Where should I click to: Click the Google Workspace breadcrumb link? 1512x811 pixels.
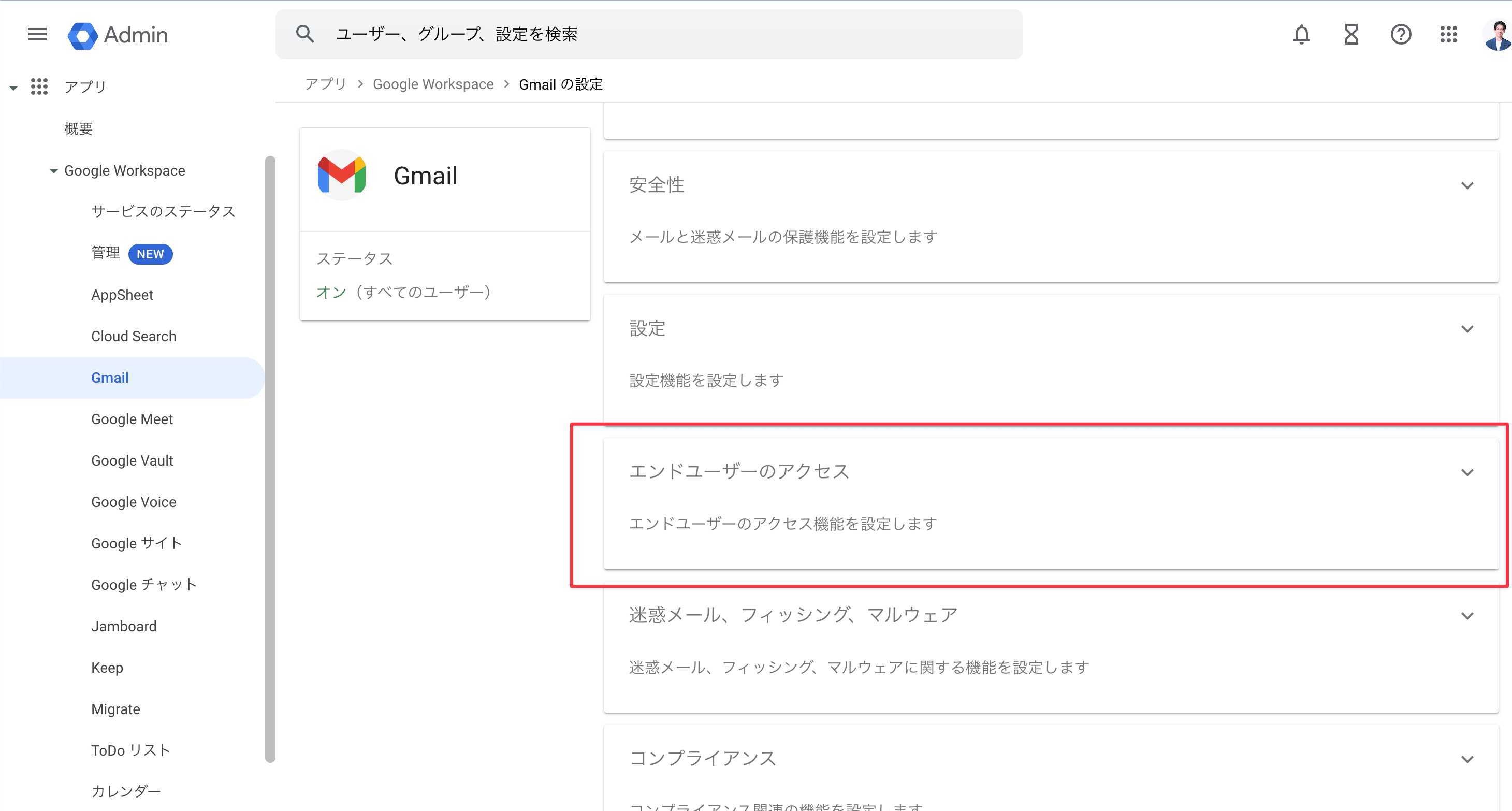433,84
